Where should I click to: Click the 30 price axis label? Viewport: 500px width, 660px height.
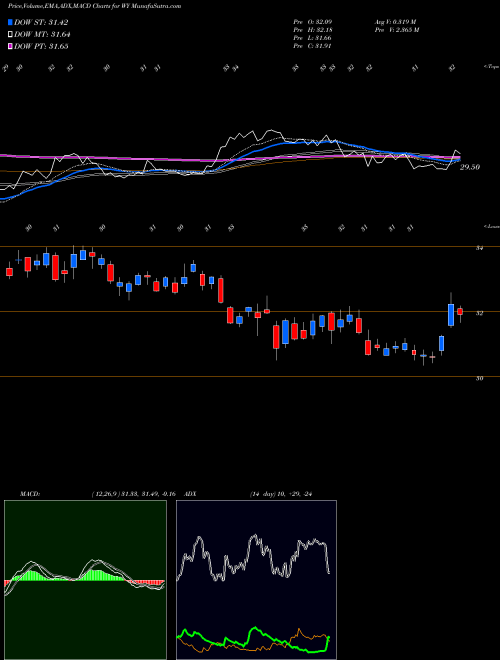pos(479,378)
